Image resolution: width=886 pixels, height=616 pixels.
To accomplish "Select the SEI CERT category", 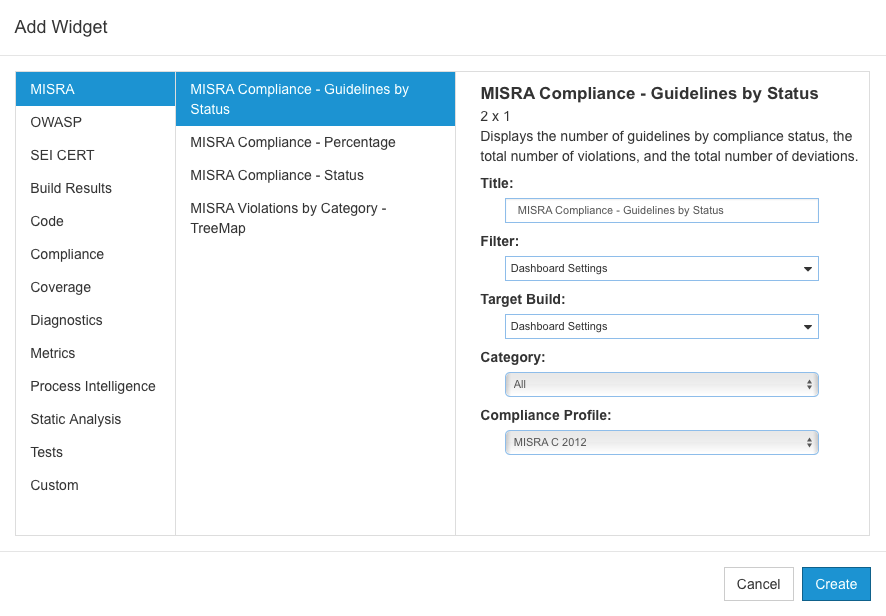I will tap(95, 155).
